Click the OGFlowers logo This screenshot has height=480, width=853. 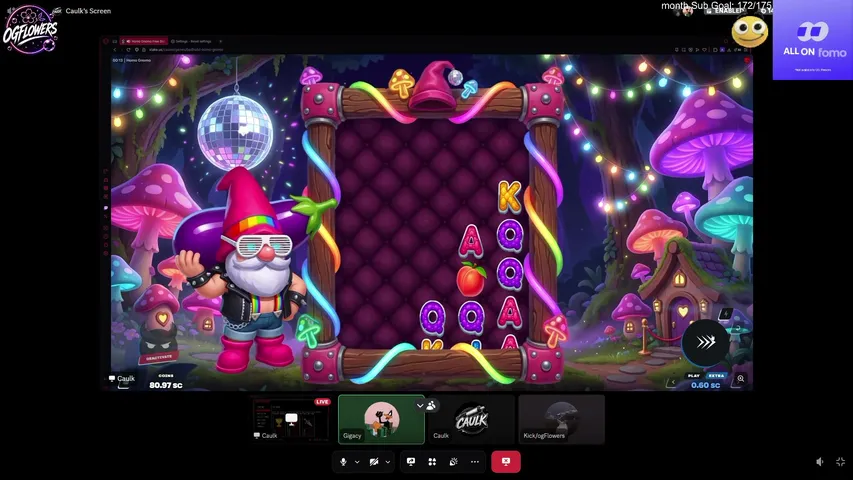tap(30, 30)
